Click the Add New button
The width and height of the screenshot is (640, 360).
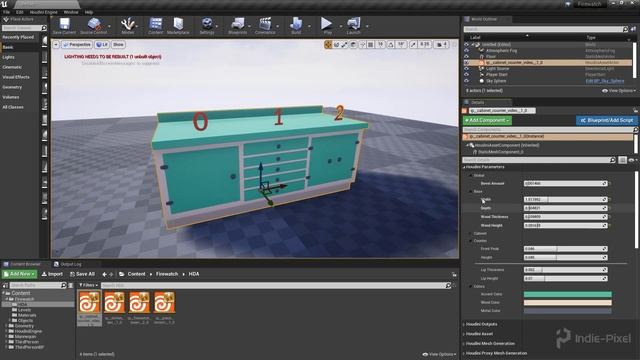[x=19, y=274]
